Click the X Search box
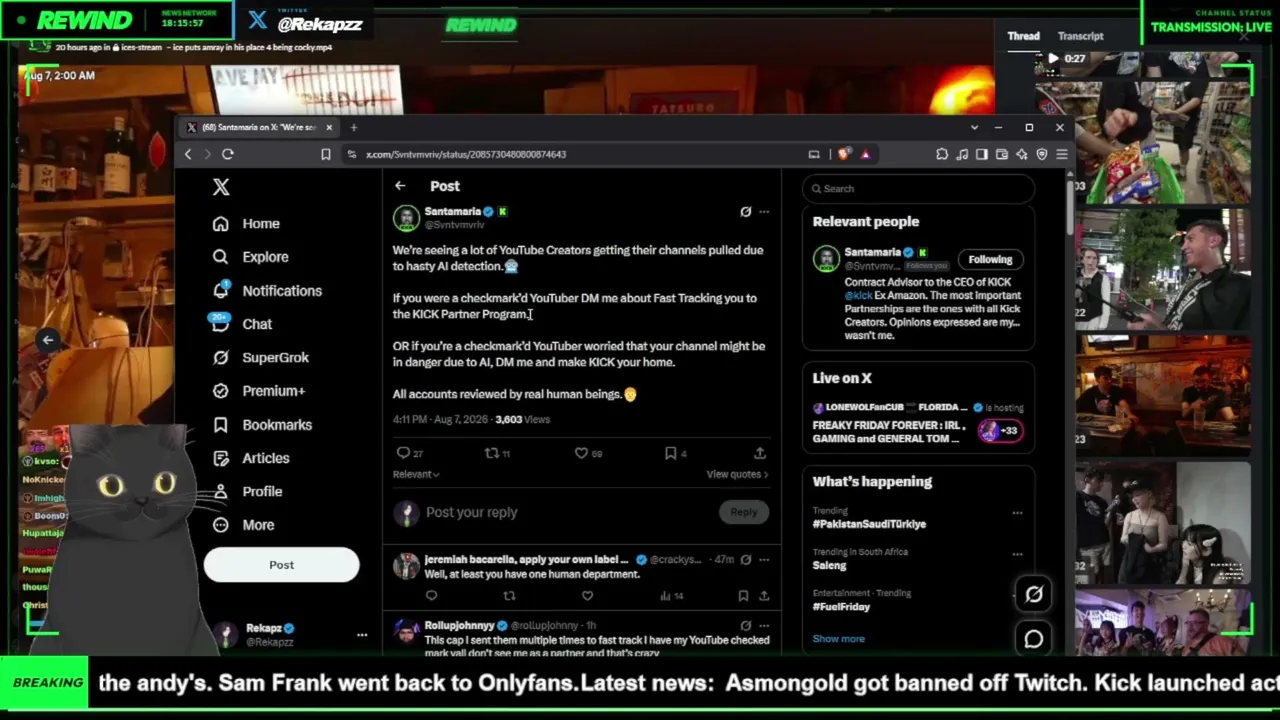The image size is (1280, 720). (918, 189)
